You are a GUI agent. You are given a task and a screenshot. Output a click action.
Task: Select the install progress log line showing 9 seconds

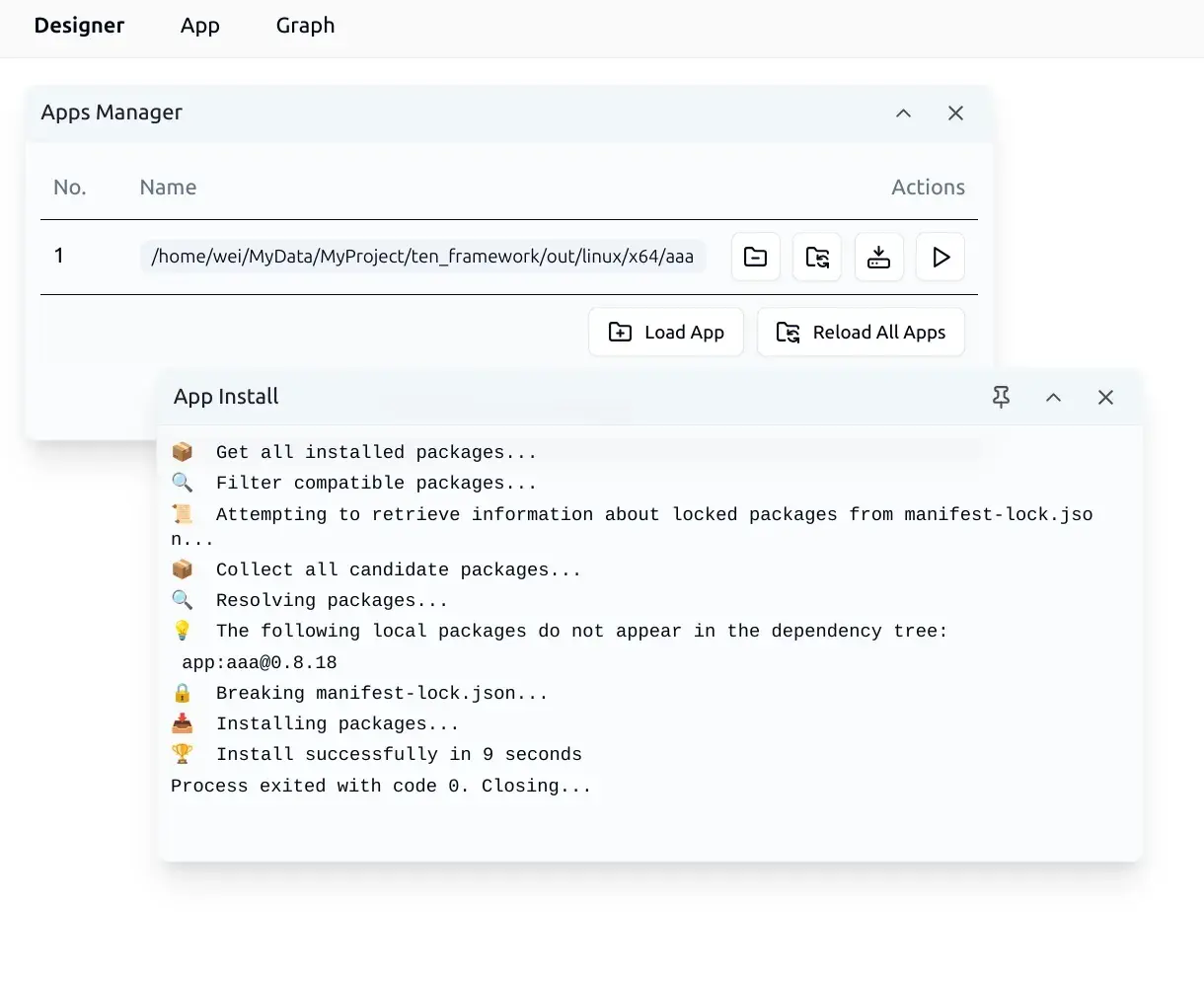point(399,754)
